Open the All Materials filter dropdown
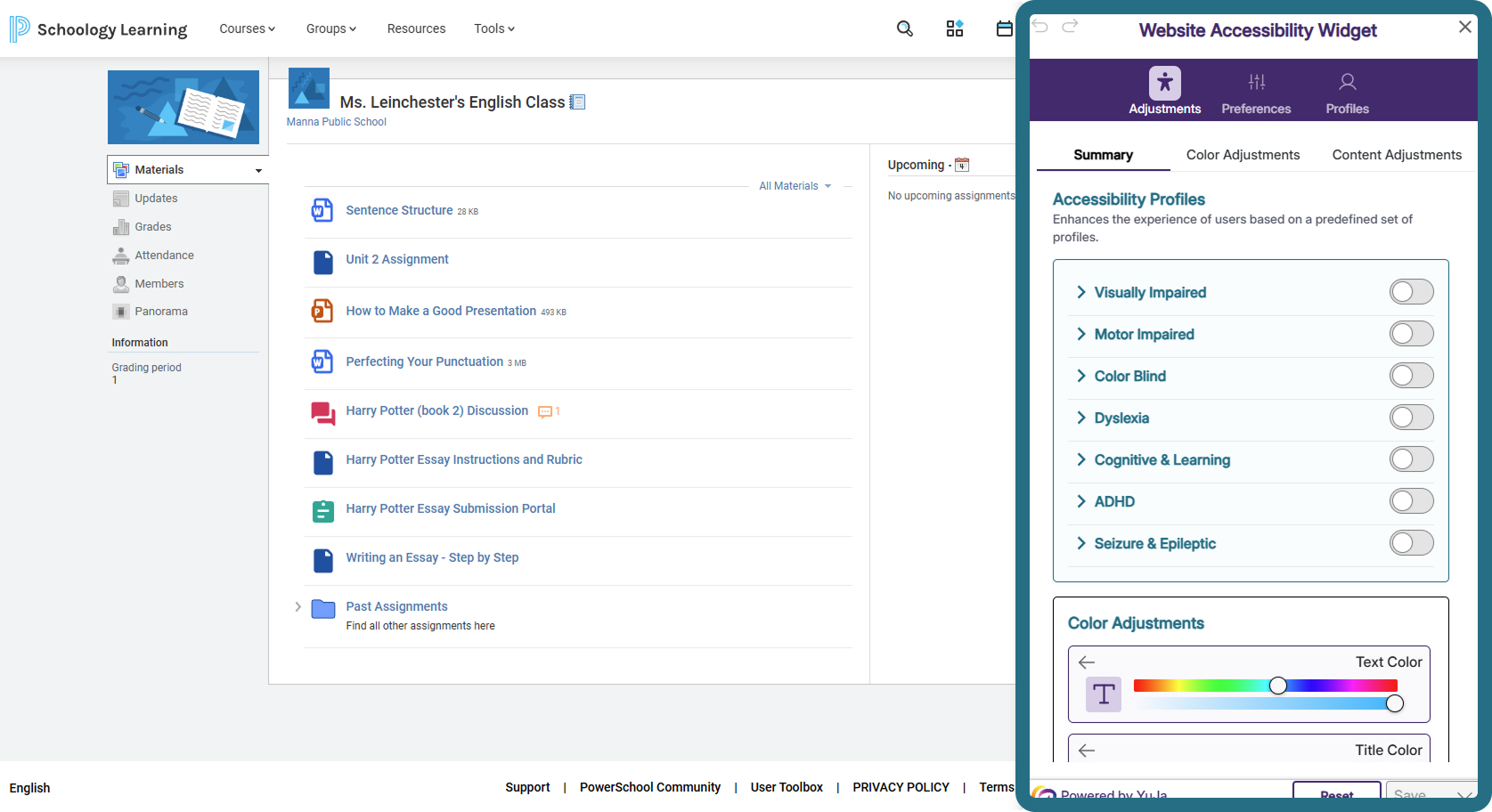Screen dimensions: 1492x812 point(795,186)
